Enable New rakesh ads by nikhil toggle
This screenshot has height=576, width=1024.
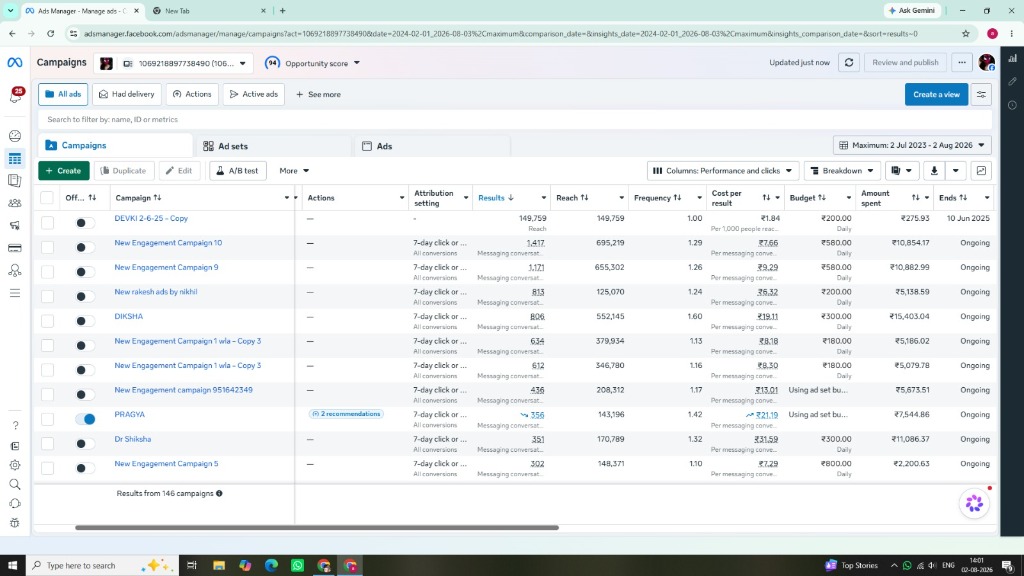click(x=85, y=296)
